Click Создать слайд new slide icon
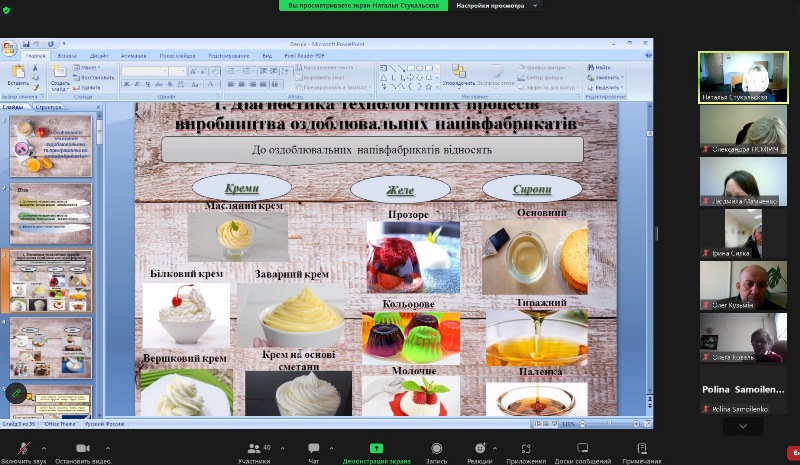This screenshot has height=465, width=800. click(x=59, y=71)
